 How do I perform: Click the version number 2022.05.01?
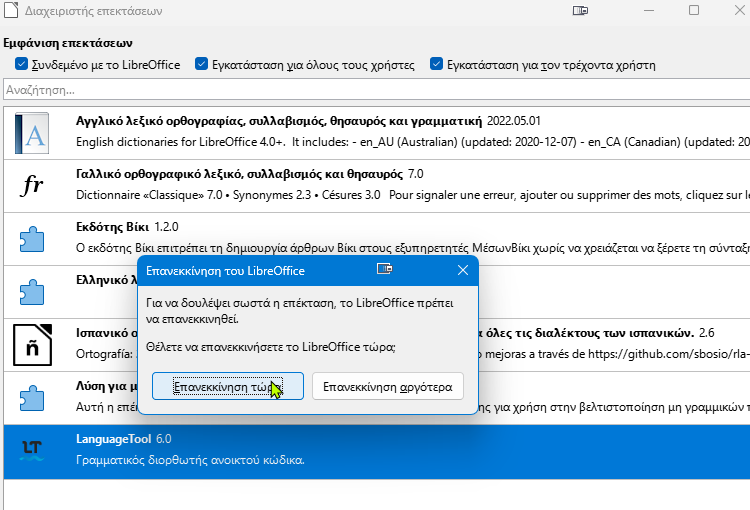[x=514, y=121]
